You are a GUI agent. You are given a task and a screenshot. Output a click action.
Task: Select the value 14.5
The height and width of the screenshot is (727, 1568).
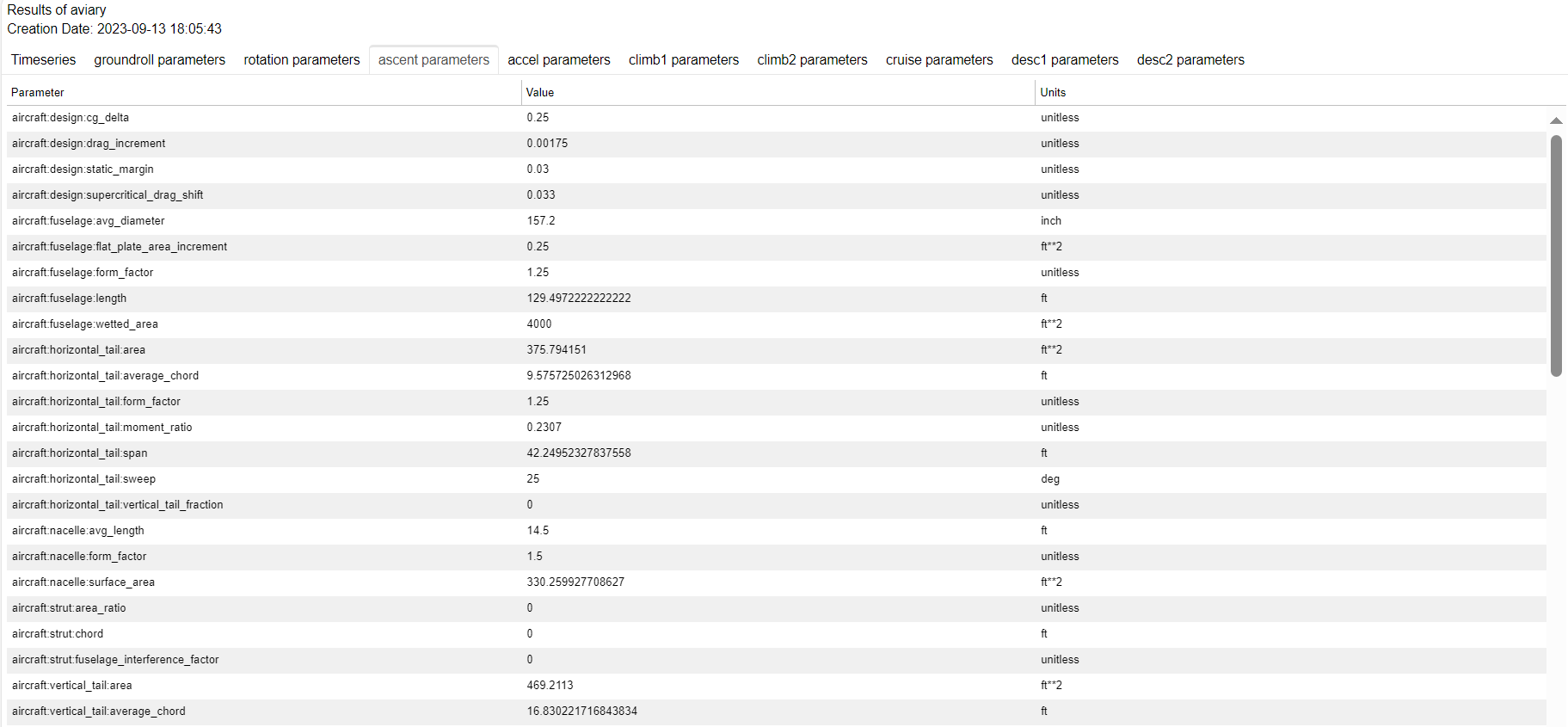[538, 531]
